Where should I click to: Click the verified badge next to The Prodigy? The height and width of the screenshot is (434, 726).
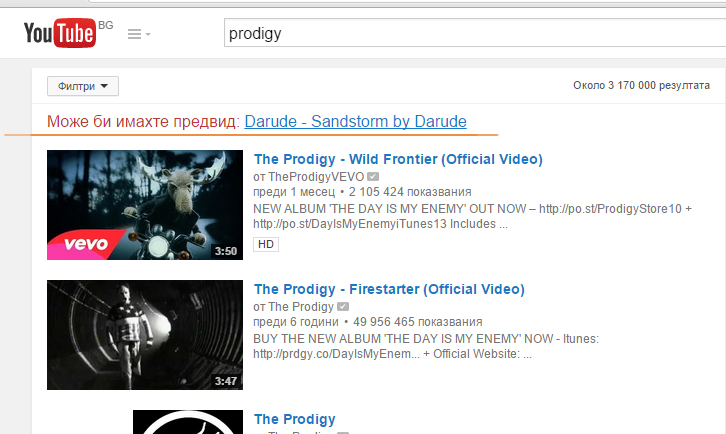pos(343,307)
